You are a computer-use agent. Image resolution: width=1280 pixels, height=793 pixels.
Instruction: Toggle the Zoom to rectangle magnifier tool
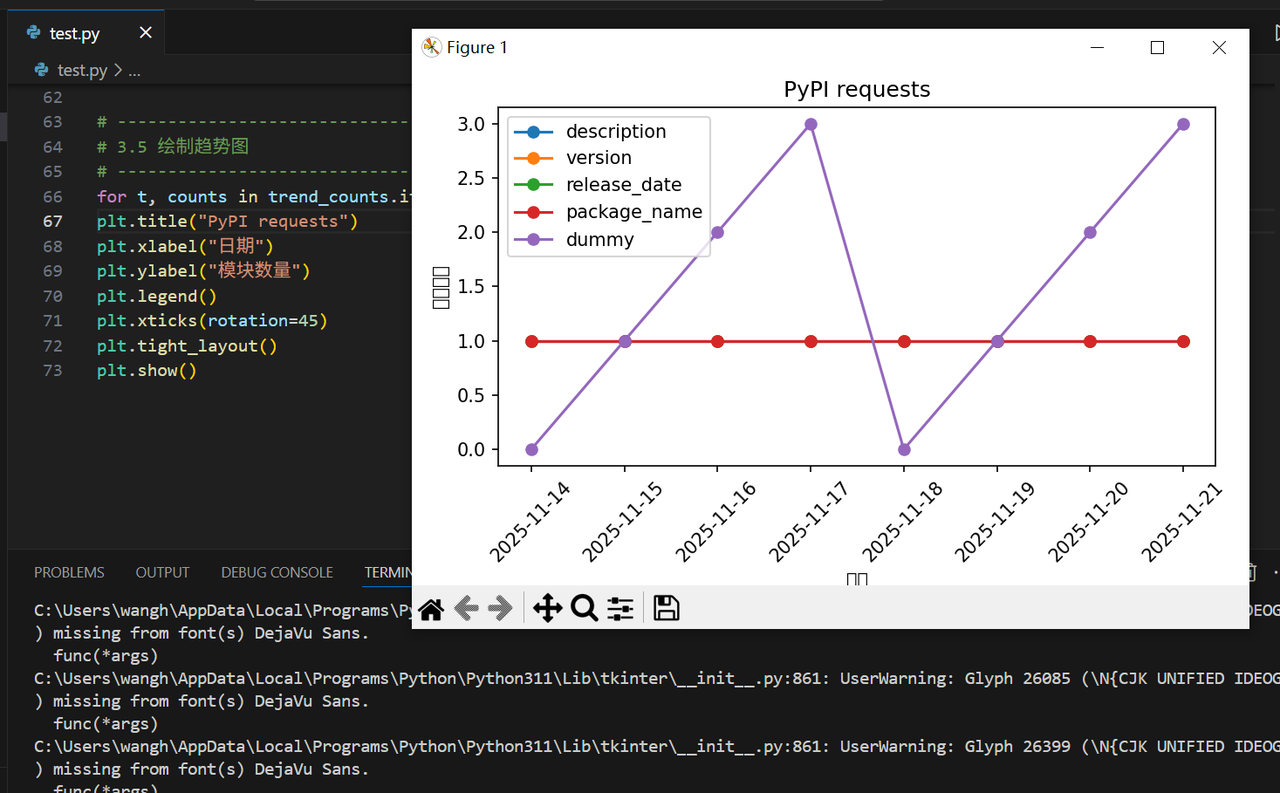point(584,608)
